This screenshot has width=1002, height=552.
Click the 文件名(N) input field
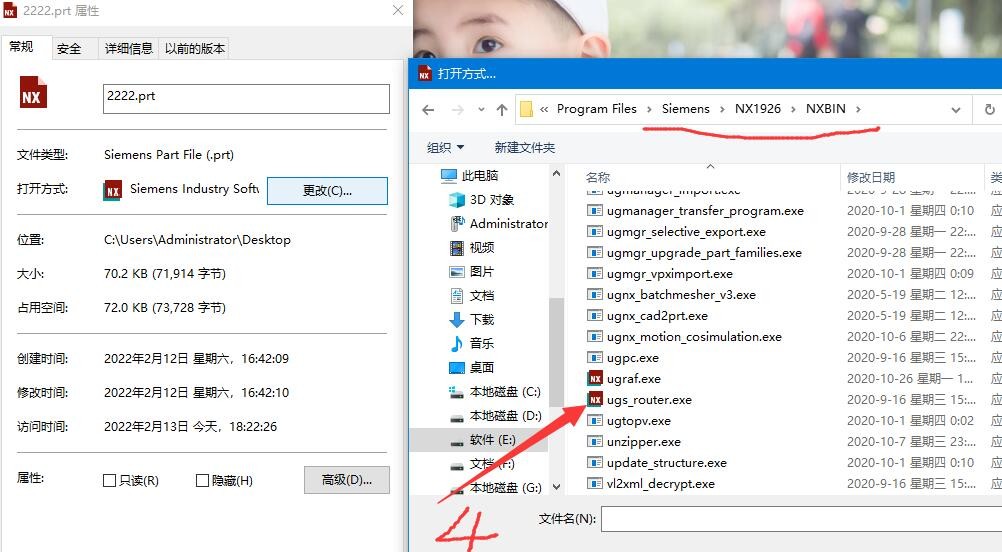[x=800, y=519]
